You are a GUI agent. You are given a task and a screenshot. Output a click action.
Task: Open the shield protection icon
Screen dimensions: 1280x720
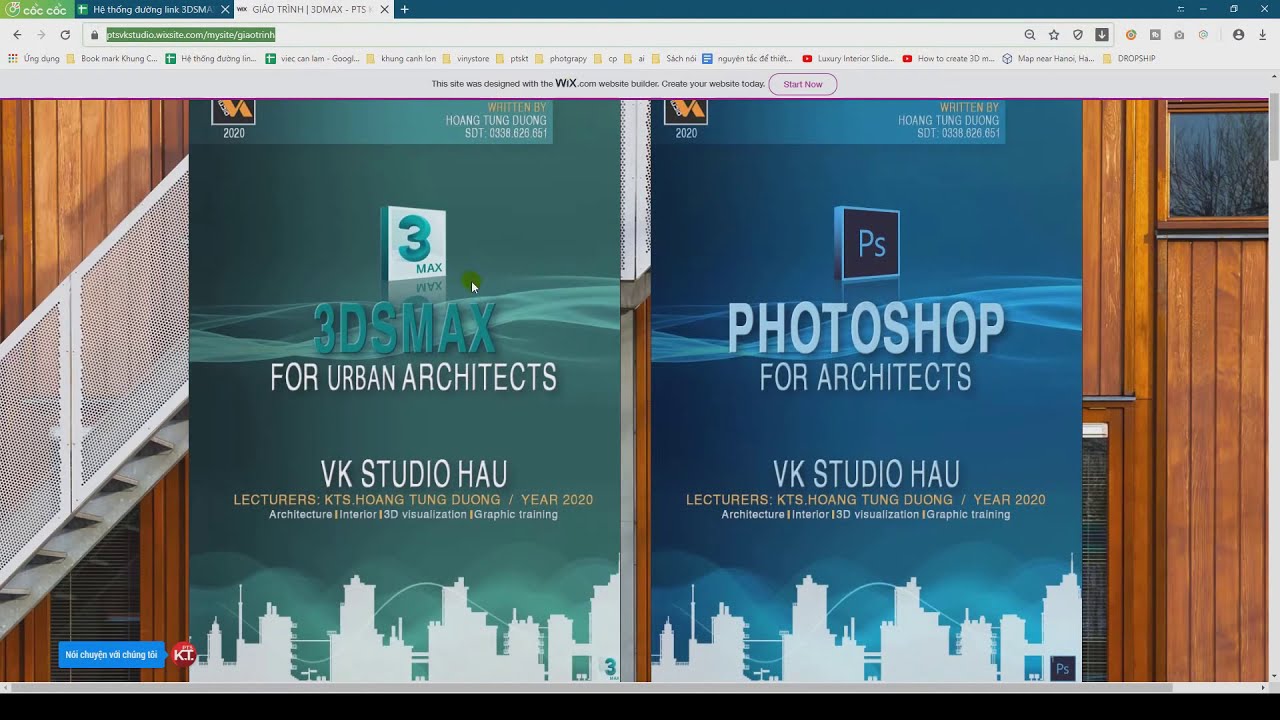point(1078,34)
